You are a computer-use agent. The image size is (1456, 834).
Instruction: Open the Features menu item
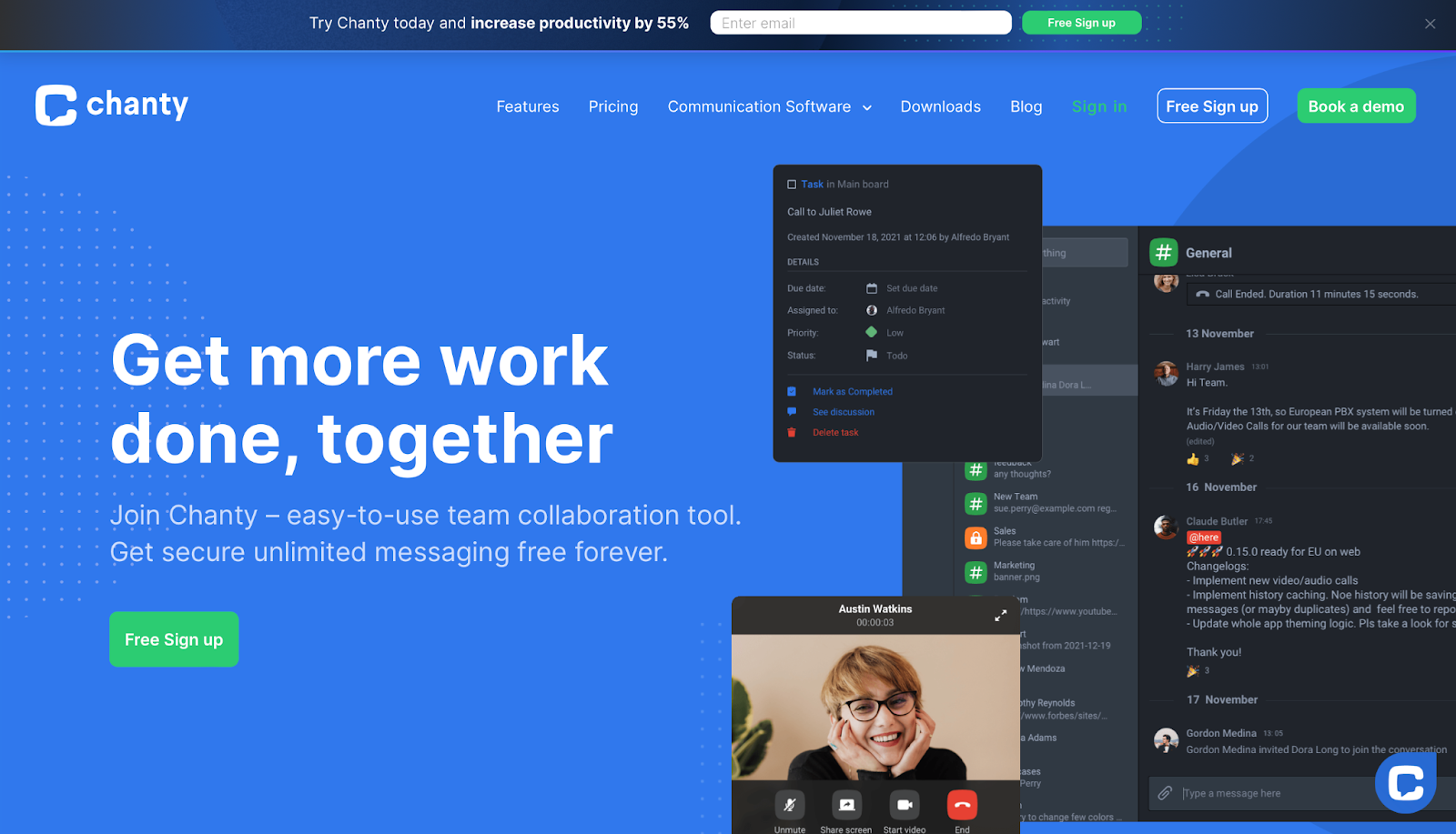click(528, 106)
